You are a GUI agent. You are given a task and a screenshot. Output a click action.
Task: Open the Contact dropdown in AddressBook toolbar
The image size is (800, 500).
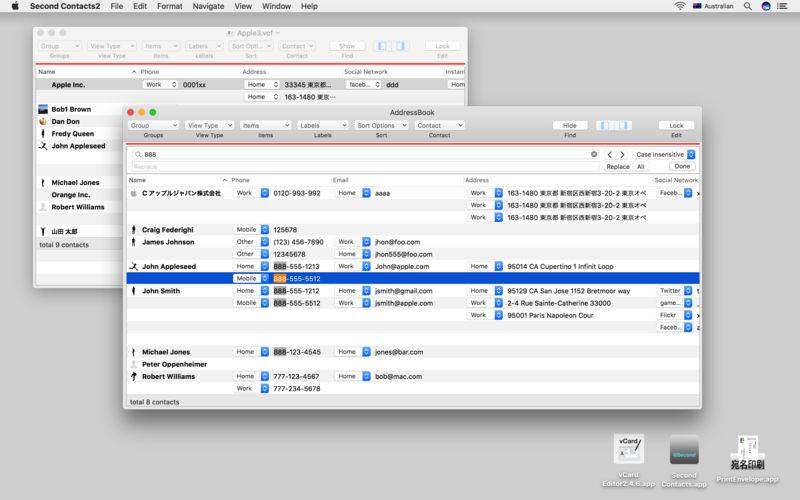click(439, 126)
